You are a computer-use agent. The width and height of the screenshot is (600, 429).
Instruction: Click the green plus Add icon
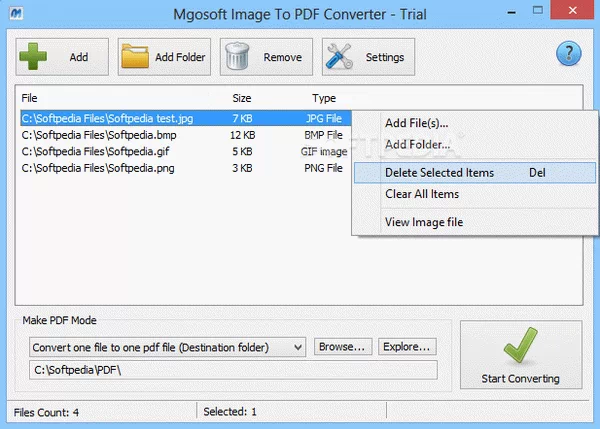click(33, 57)
